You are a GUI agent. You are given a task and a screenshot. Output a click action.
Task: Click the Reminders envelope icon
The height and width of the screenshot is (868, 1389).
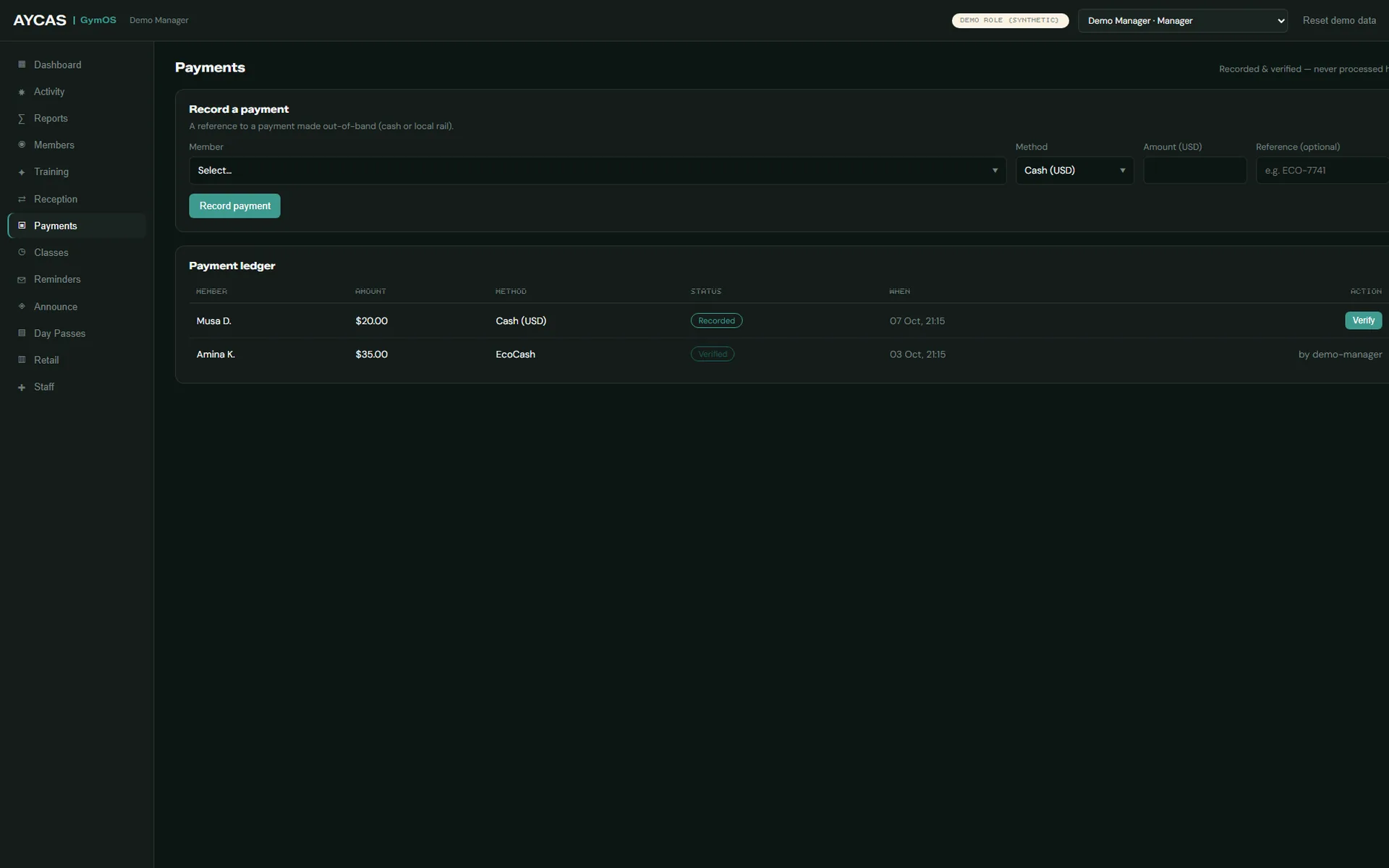point(22,279)
